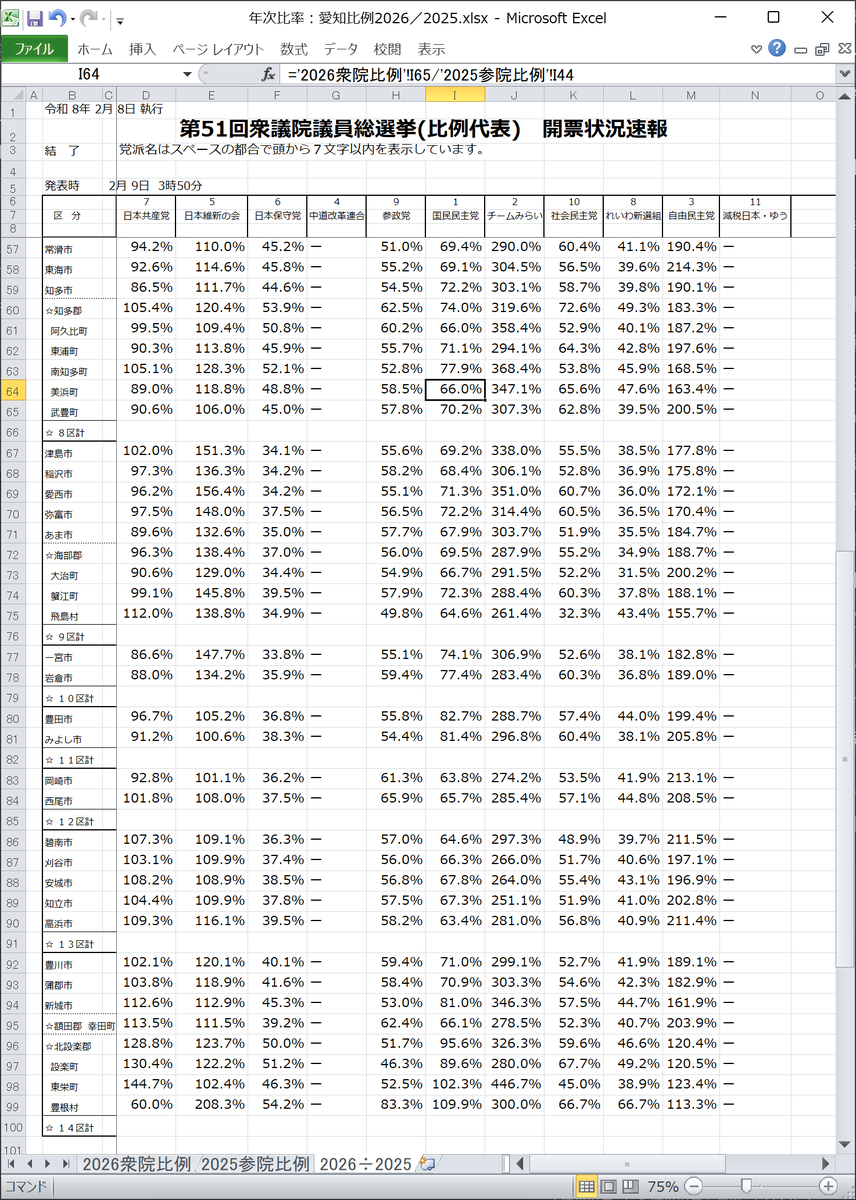Select column D header
Screen dimensions: 856x1200
[x=145, y=95]
